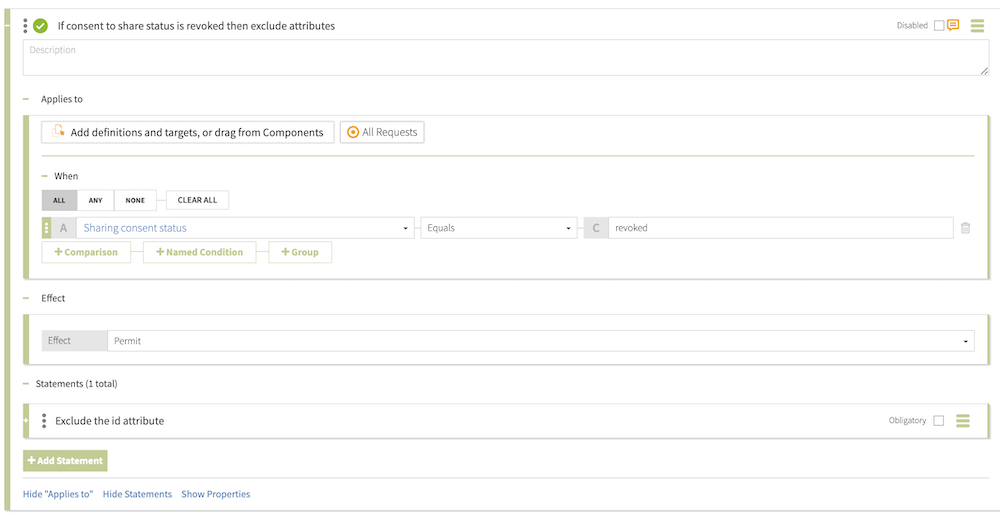Open the Effect Permit dropdown
1000x519 pixels.
click(541, 340)
